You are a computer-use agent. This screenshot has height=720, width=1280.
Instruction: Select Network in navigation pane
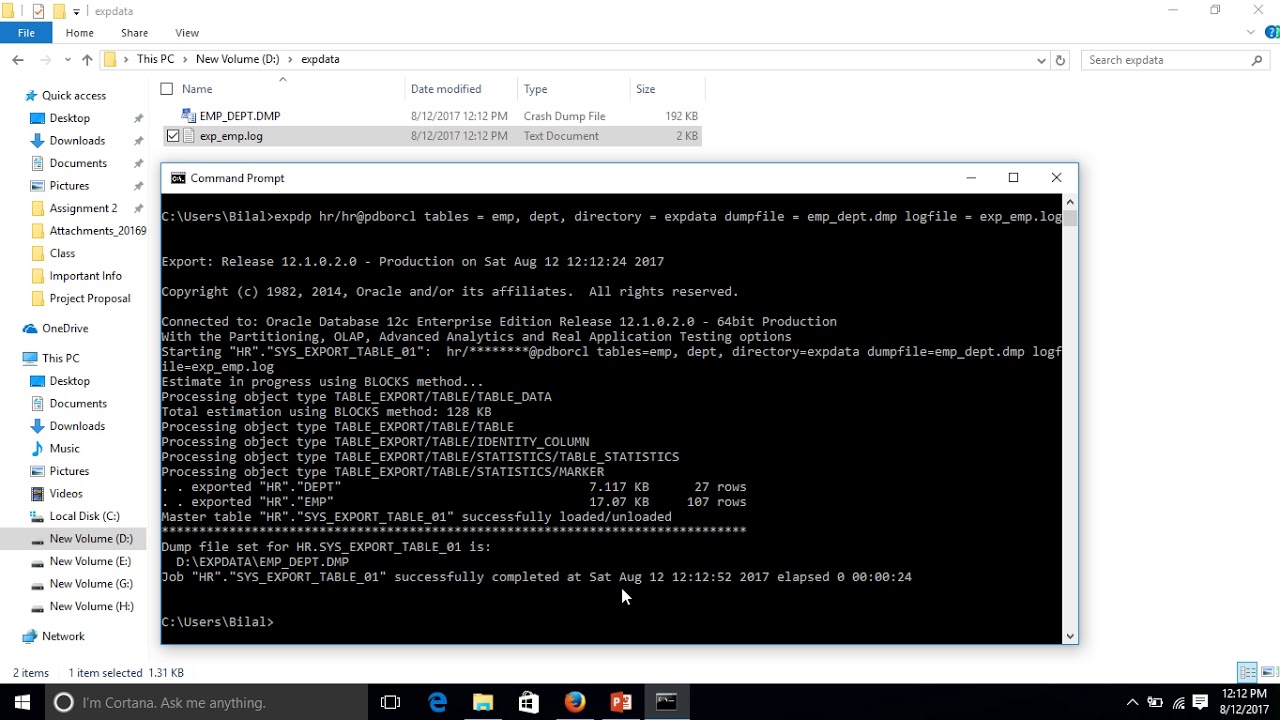(63, 636)
